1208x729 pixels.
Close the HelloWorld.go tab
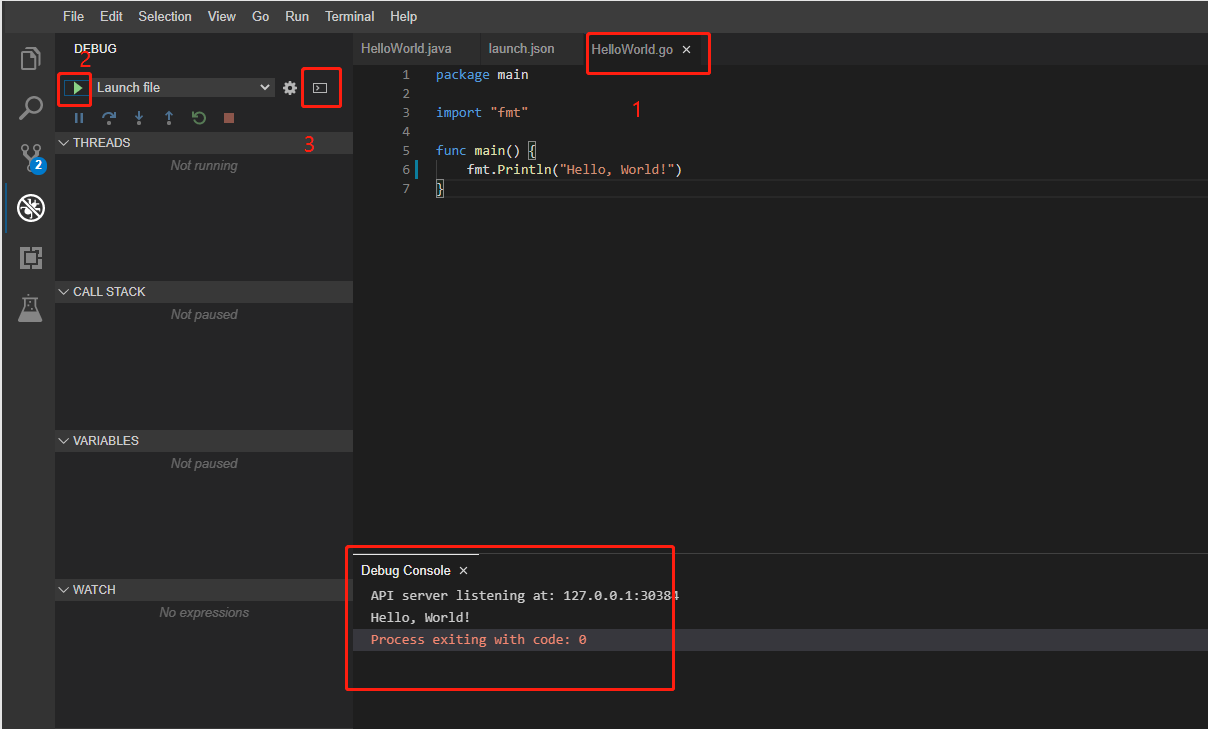(x=686, y=49)
